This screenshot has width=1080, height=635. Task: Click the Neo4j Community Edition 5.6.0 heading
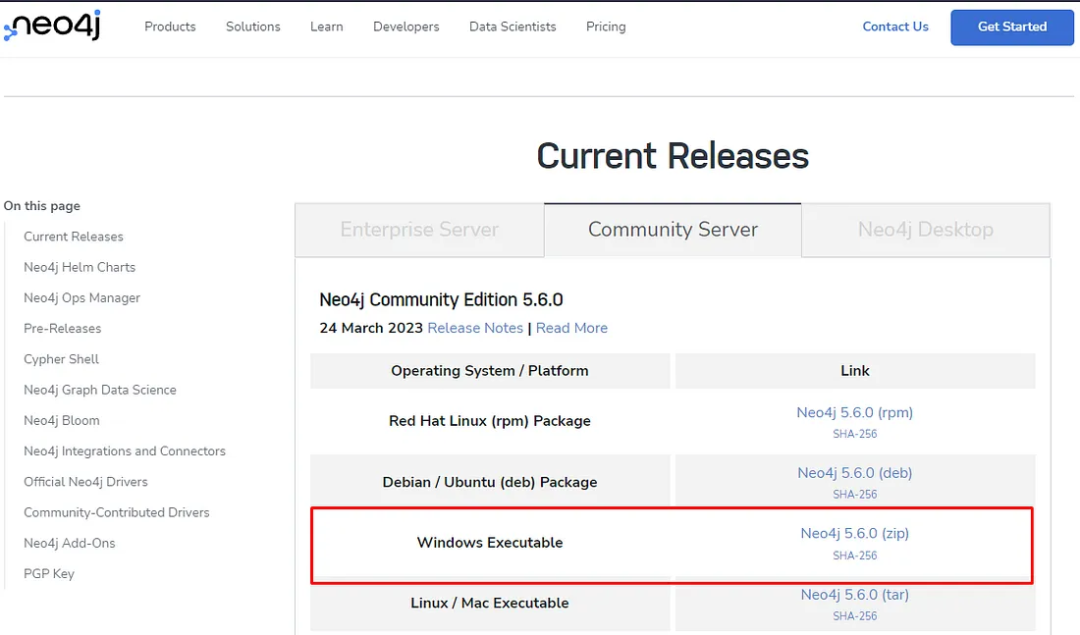441,300
